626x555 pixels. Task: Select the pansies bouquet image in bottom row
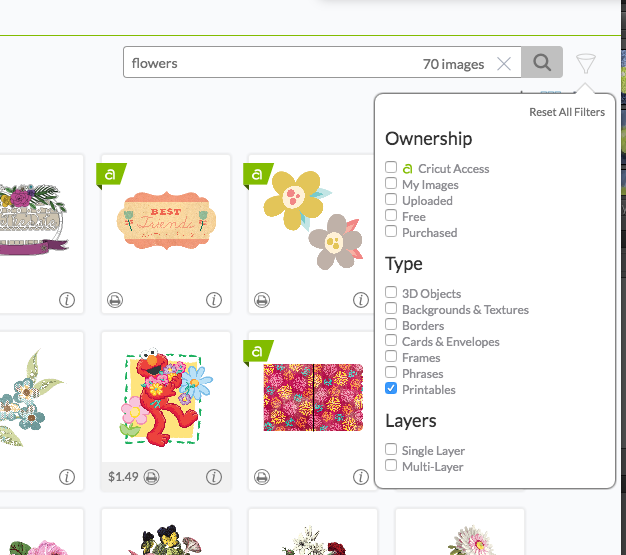(166, 539)
